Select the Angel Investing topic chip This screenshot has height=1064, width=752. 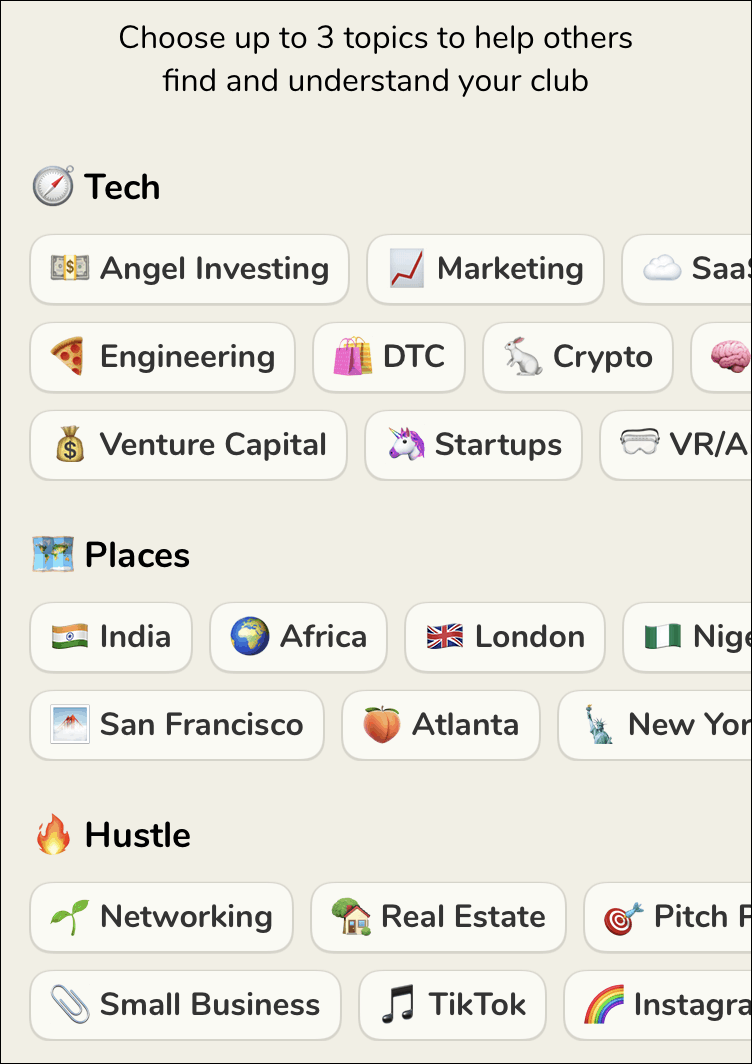point(189,269)
